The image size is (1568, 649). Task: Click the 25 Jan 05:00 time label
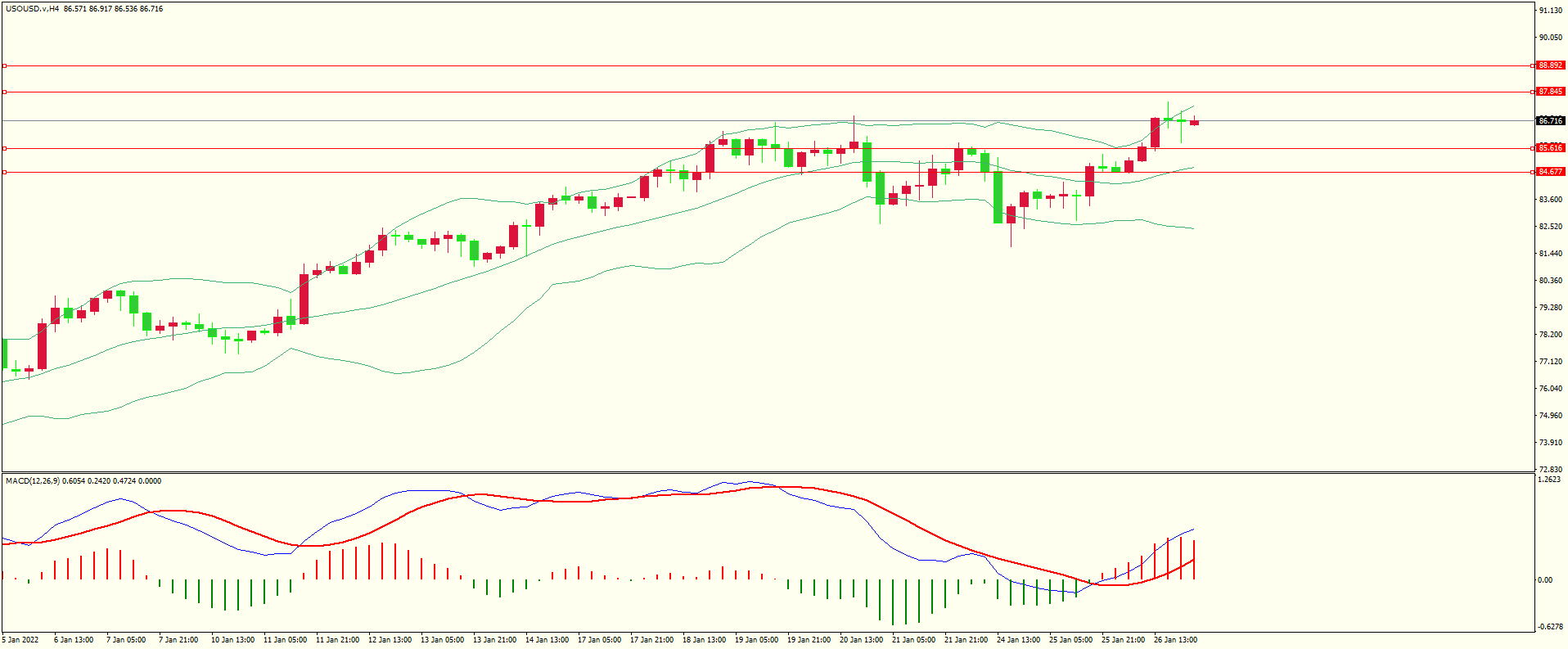(1070, 640)
